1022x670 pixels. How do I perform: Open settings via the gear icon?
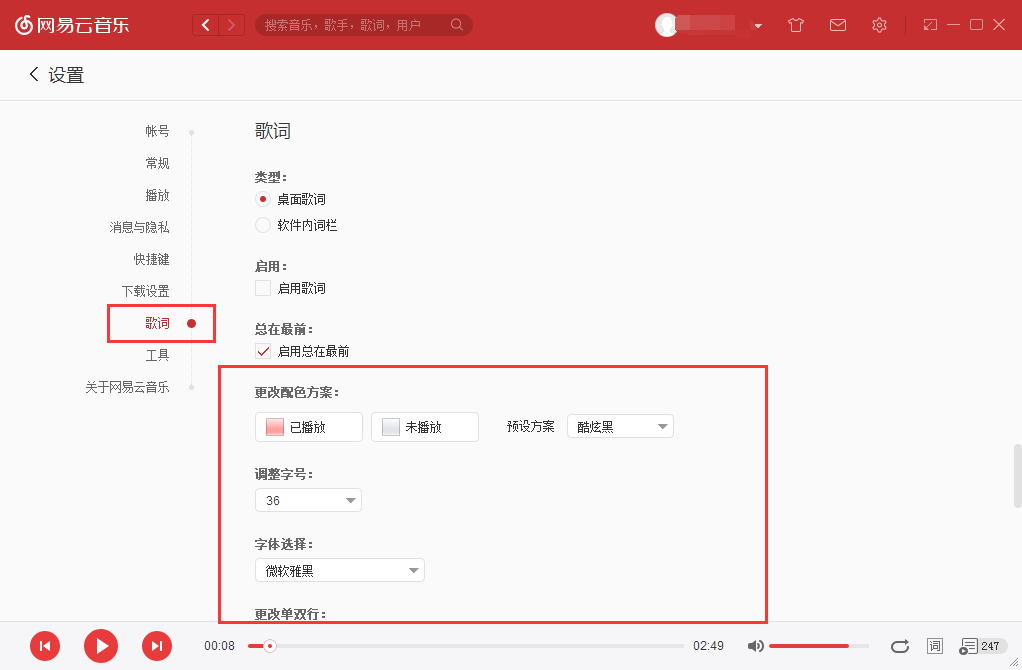coord(879,25)
